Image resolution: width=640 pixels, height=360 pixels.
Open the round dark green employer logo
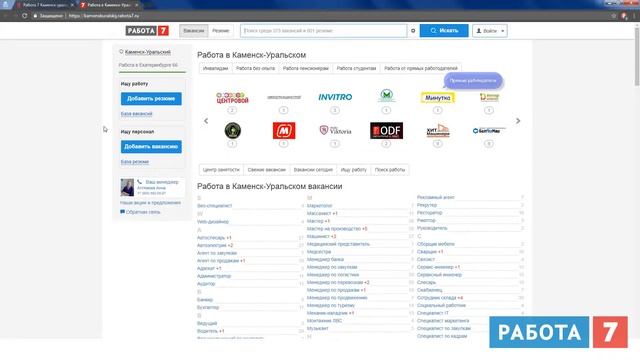pyautogui.click(x=232, y=131)
